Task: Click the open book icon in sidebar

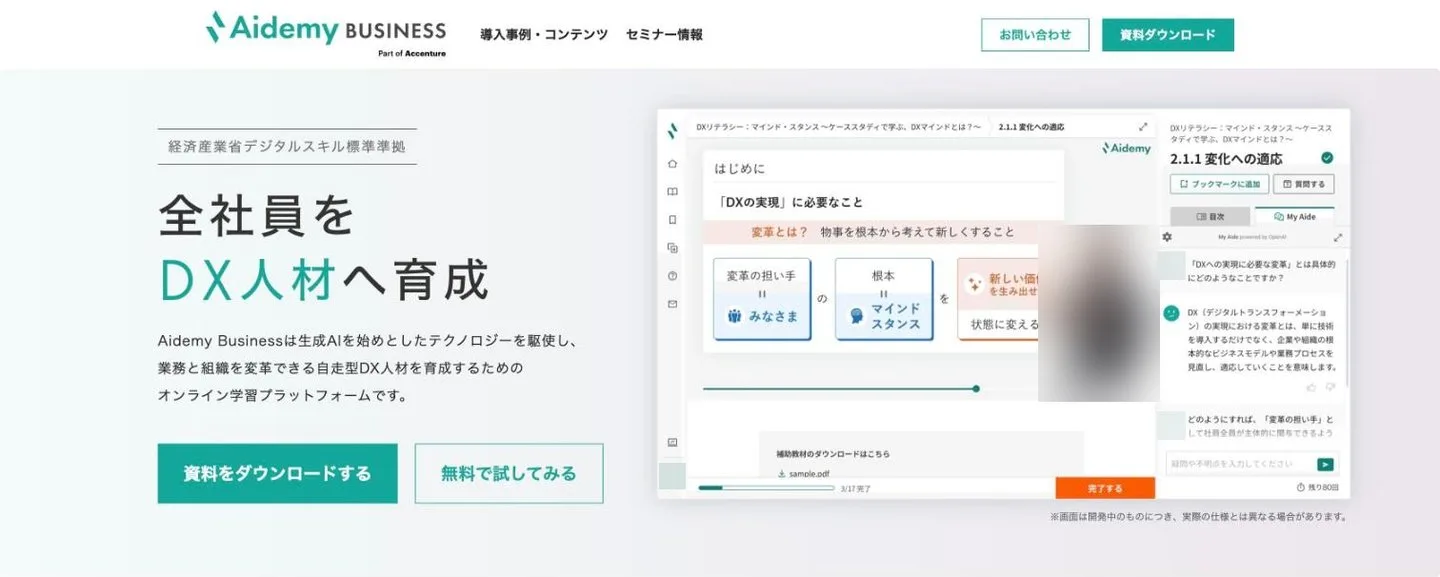Action: click(672, 191)
